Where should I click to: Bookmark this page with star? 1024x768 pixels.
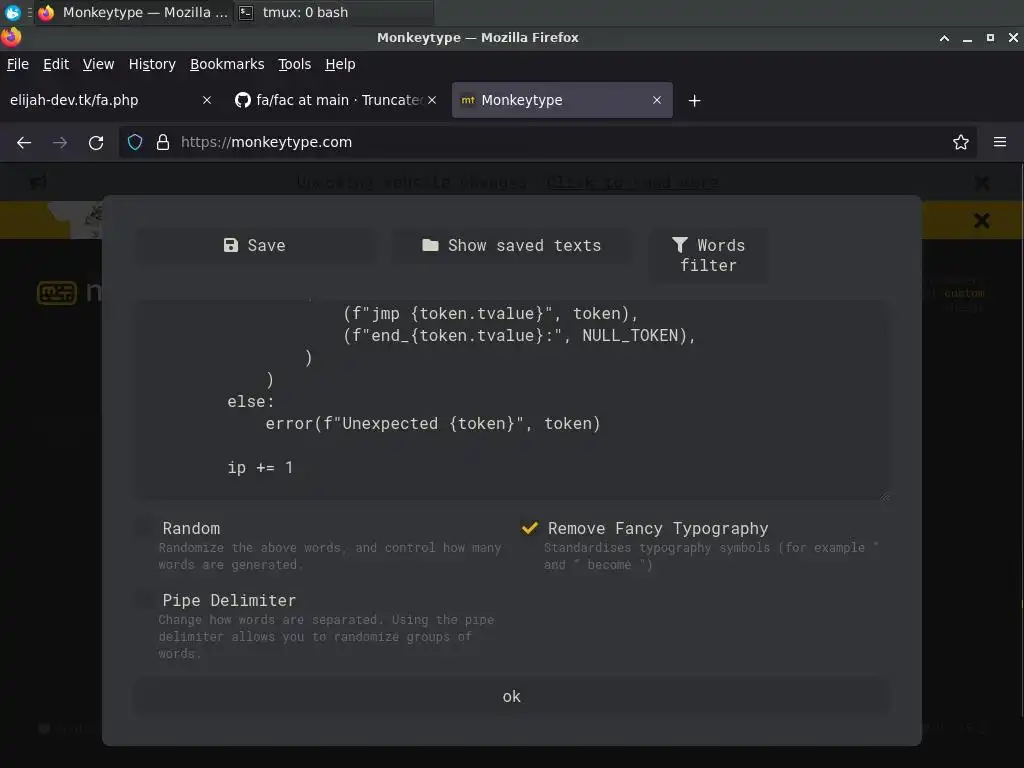pos(961,142)
